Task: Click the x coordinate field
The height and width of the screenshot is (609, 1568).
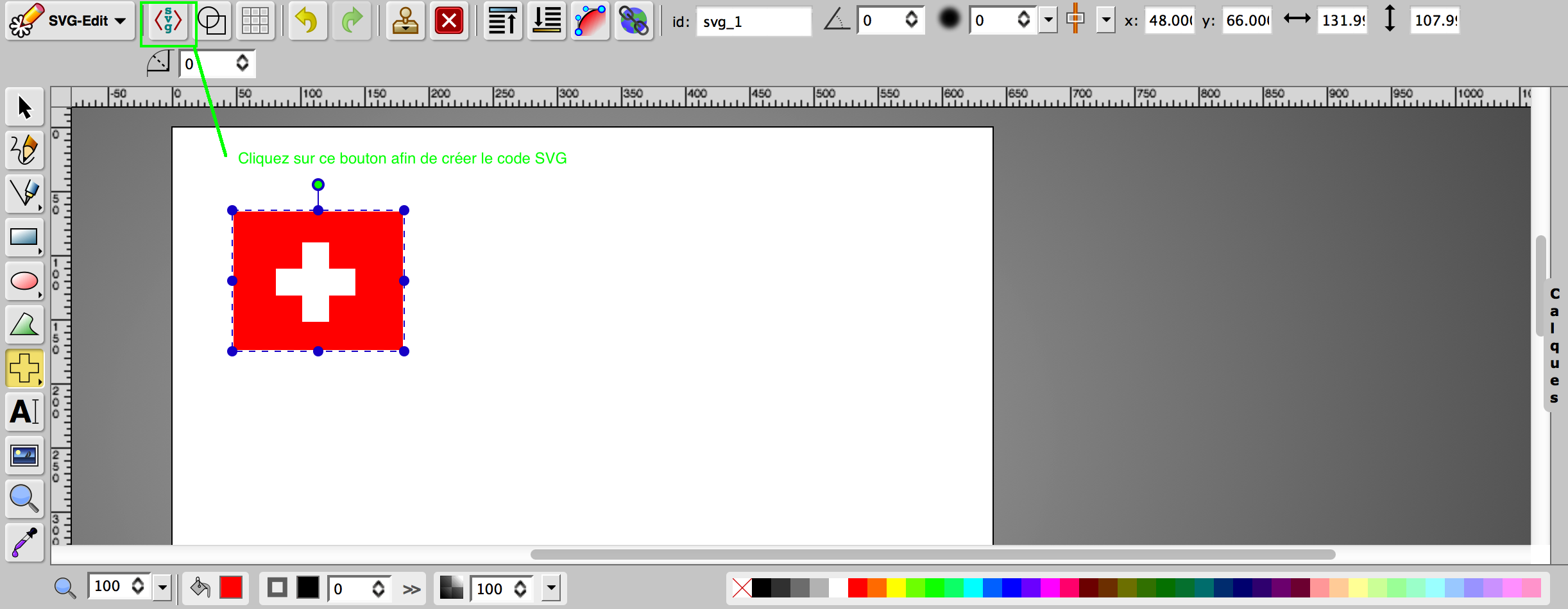Action: pyautogui.click(x=1170, y=21)
